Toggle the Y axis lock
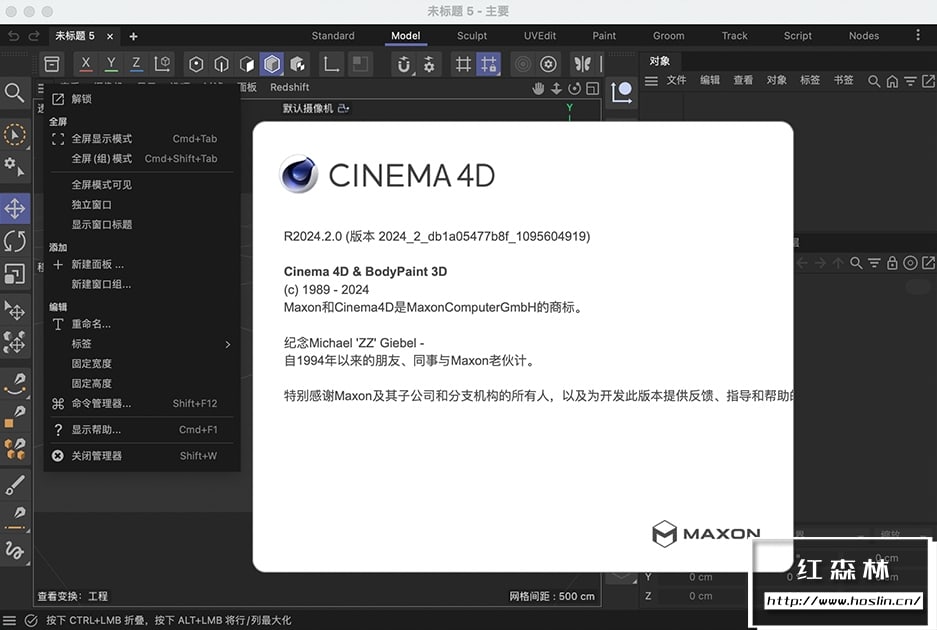The width and height of the screenshot is (937, 630). point(111,64)
